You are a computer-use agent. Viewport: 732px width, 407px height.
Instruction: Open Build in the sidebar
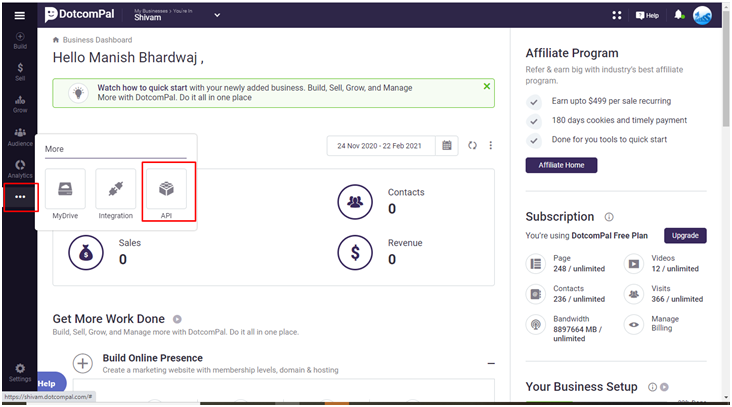(20, 41)
